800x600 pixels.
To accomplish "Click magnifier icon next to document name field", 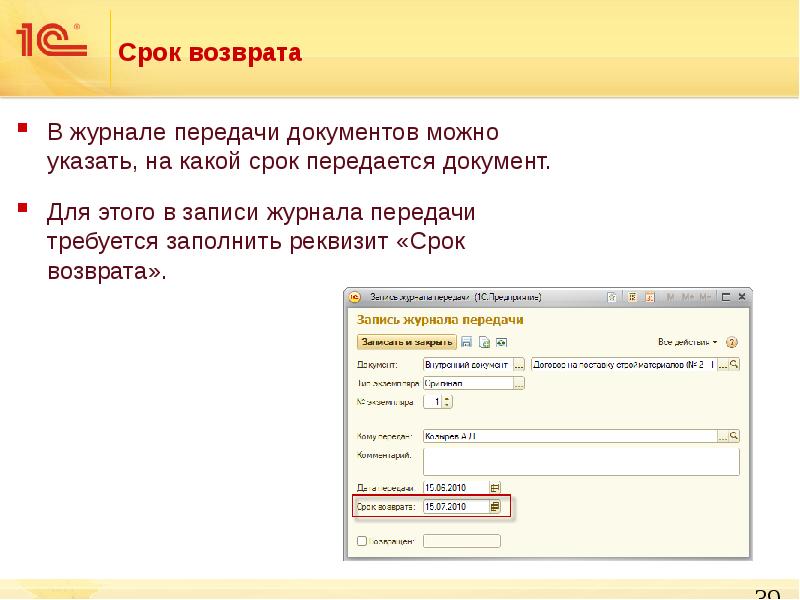I will 734,364.
